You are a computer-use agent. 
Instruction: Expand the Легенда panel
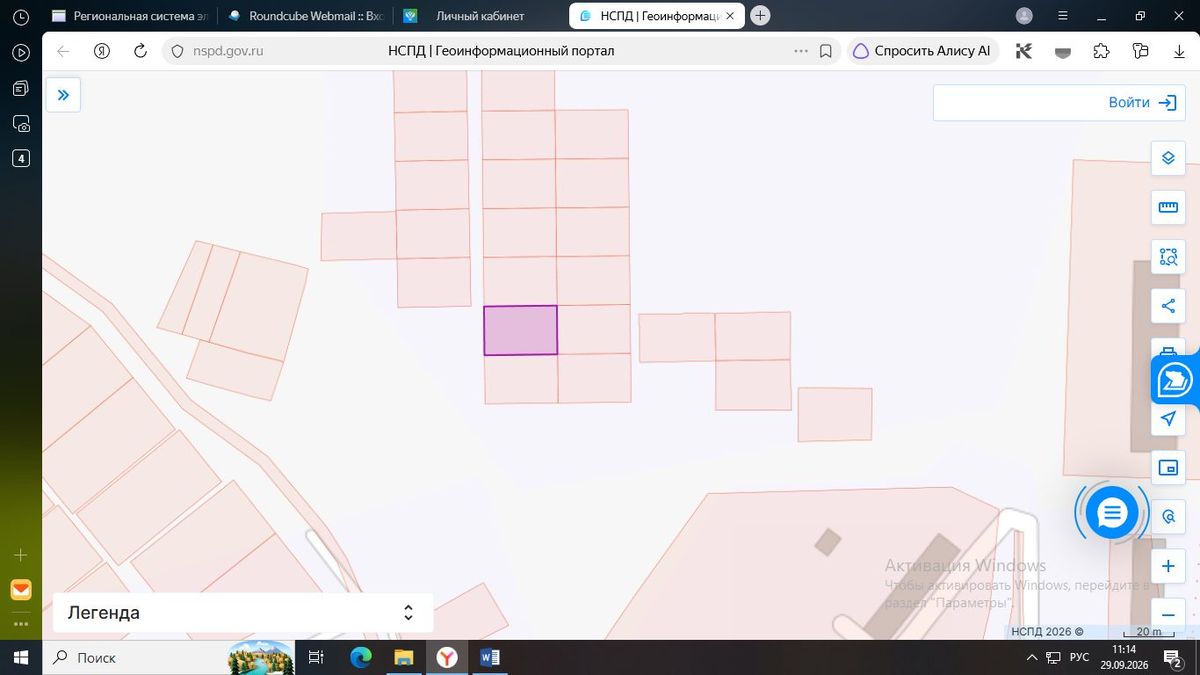(x=243, y=613)
